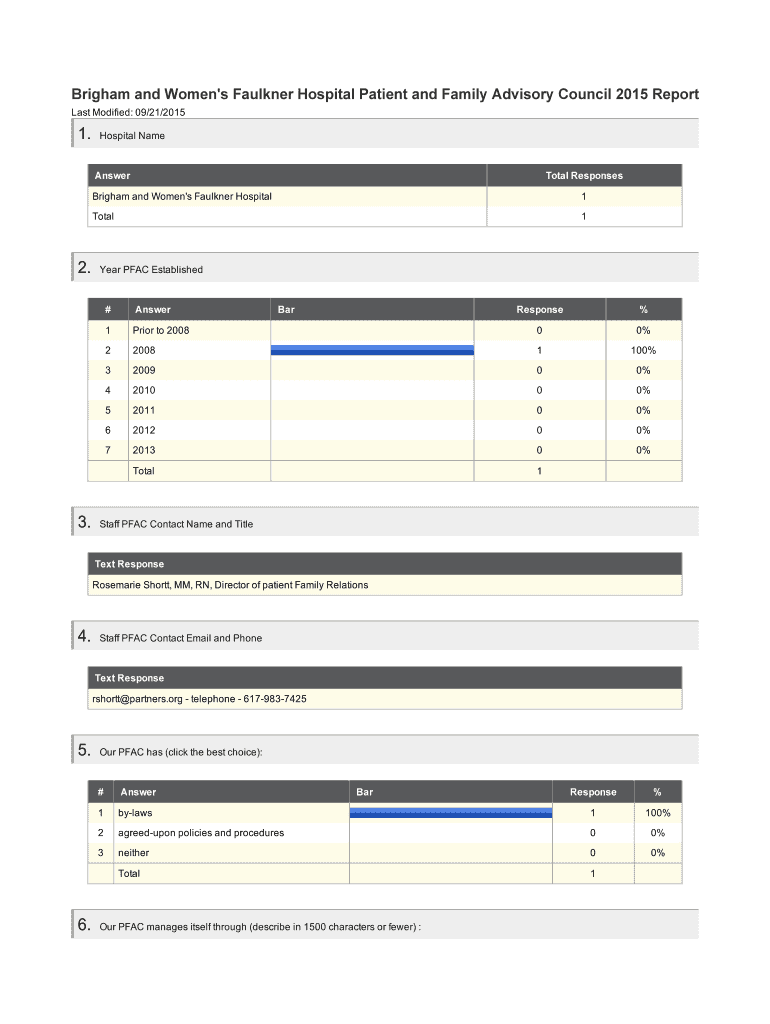Click the rshortt@partners.org email address

click(137, 699)
